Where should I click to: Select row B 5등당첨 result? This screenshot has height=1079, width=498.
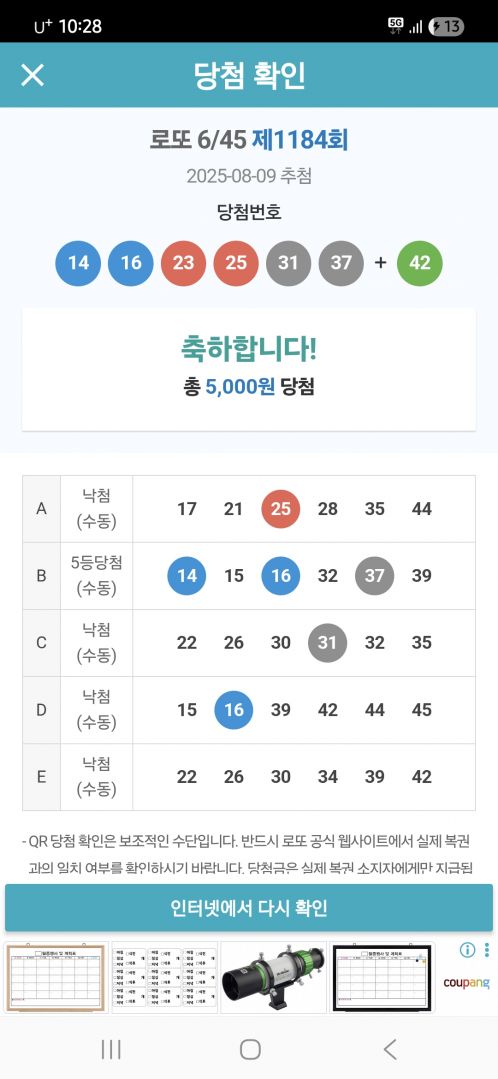pyautogui.click(x=249, y=576)
